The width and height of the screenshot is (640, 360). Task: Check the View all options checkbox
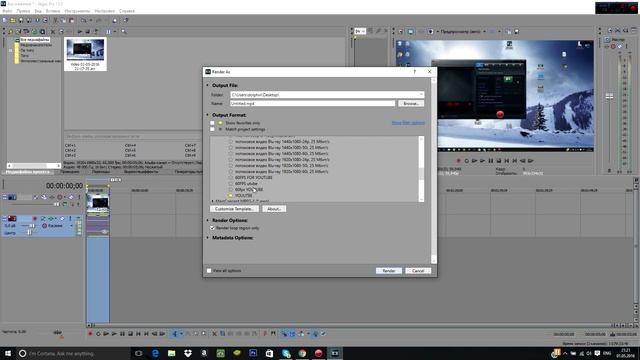point(209,271)
